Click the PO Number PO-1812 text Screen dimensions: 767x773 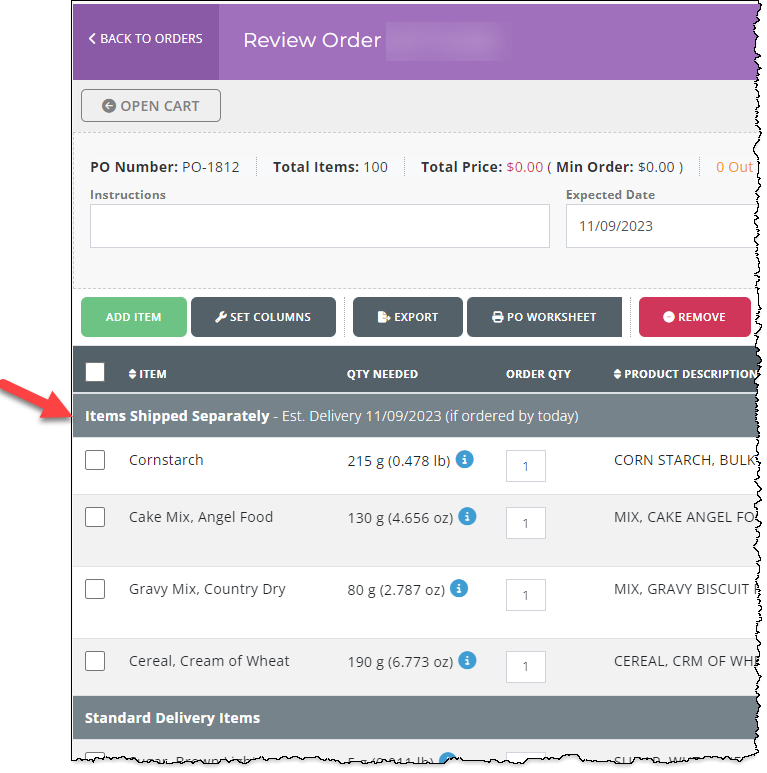pyautogui.click(x=165, y=167)
